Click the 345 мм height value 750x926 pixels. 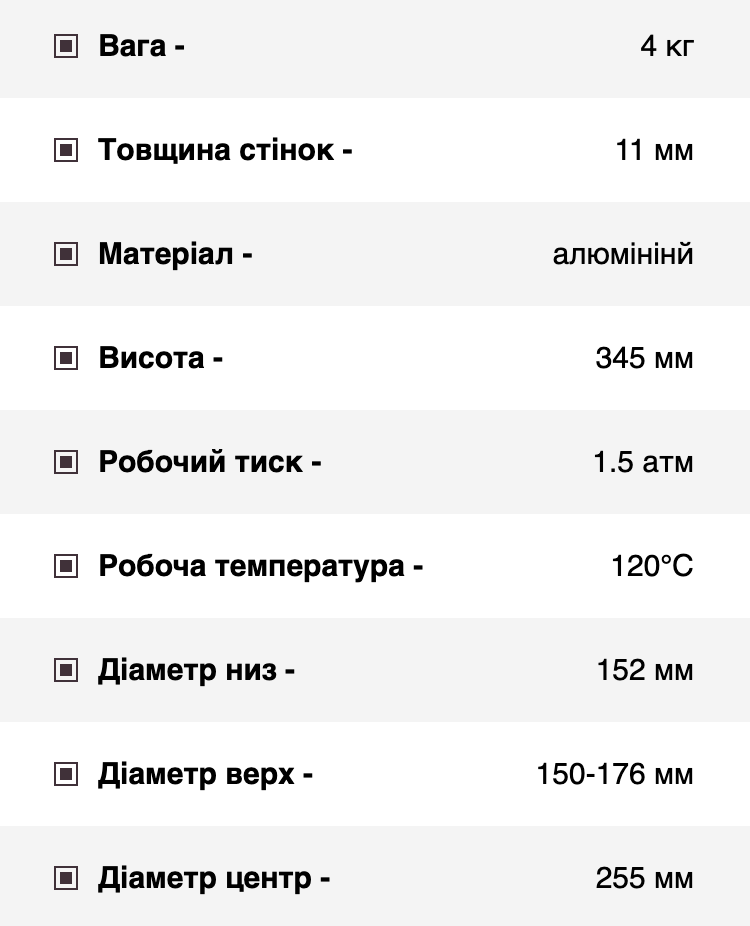click(x=644, y=358)
